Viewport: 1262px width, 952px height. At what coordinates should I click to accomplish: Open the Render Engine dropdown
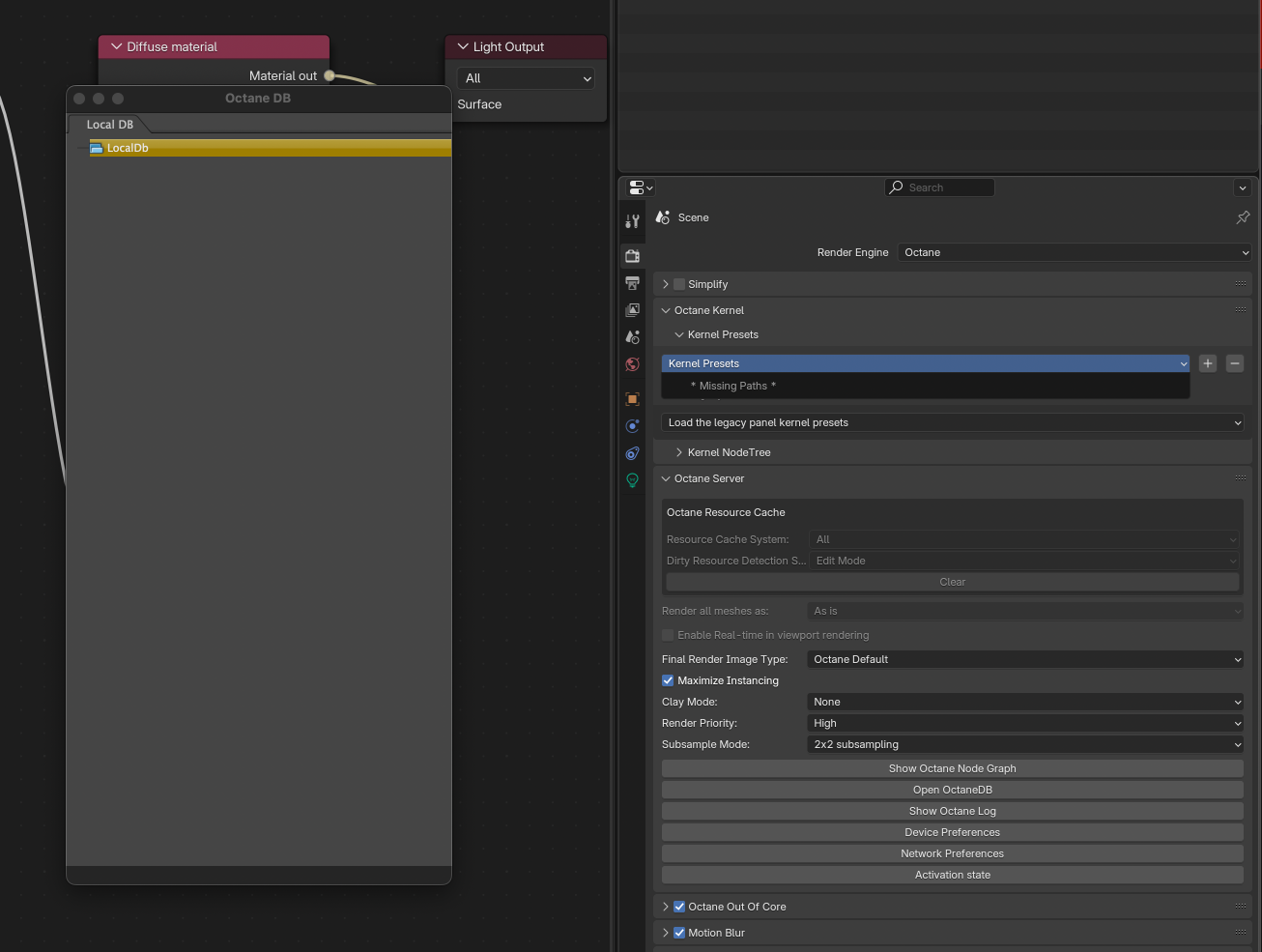click(1075, 252)
